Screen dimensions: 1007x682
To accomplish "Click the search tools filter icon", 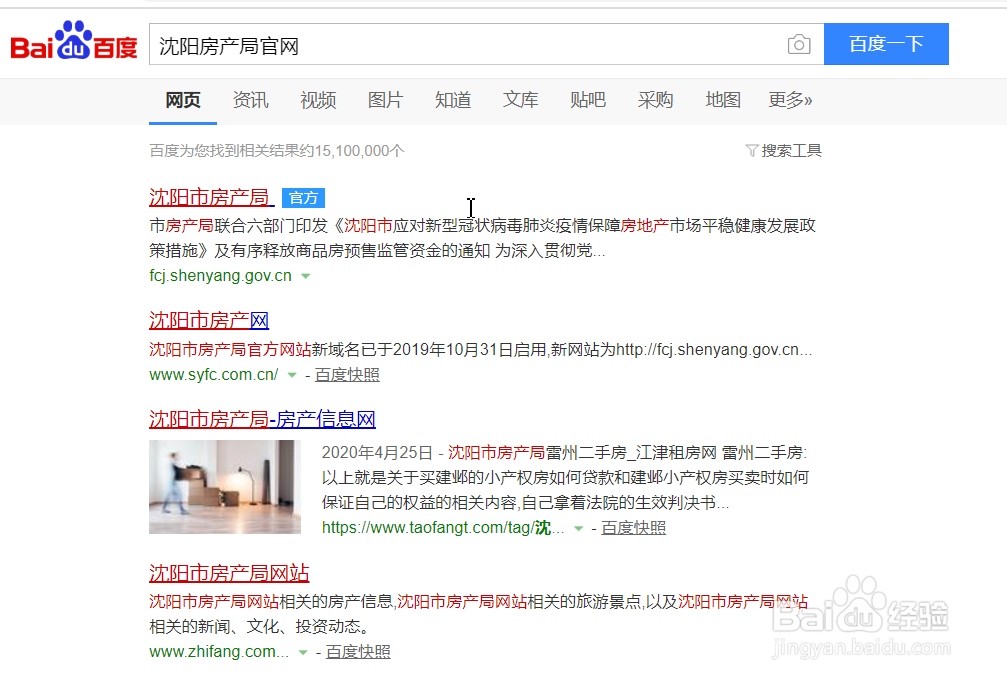I will pos(751,150).
